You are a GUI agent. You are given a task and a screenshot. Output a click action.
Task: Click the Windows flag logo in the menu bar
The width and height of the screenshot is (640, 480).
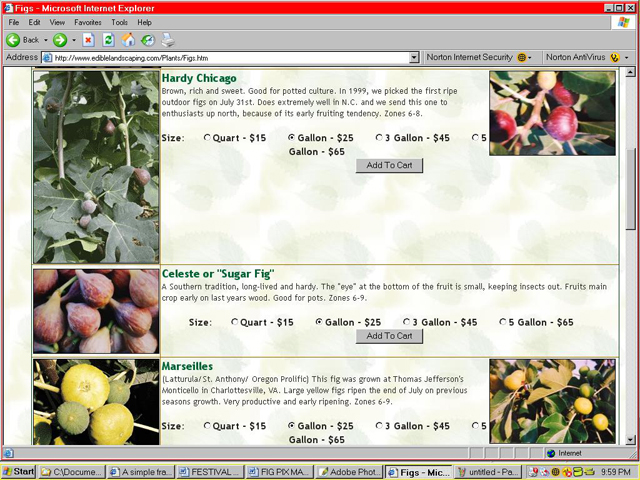pyautogui.click(x=623, y=22)
